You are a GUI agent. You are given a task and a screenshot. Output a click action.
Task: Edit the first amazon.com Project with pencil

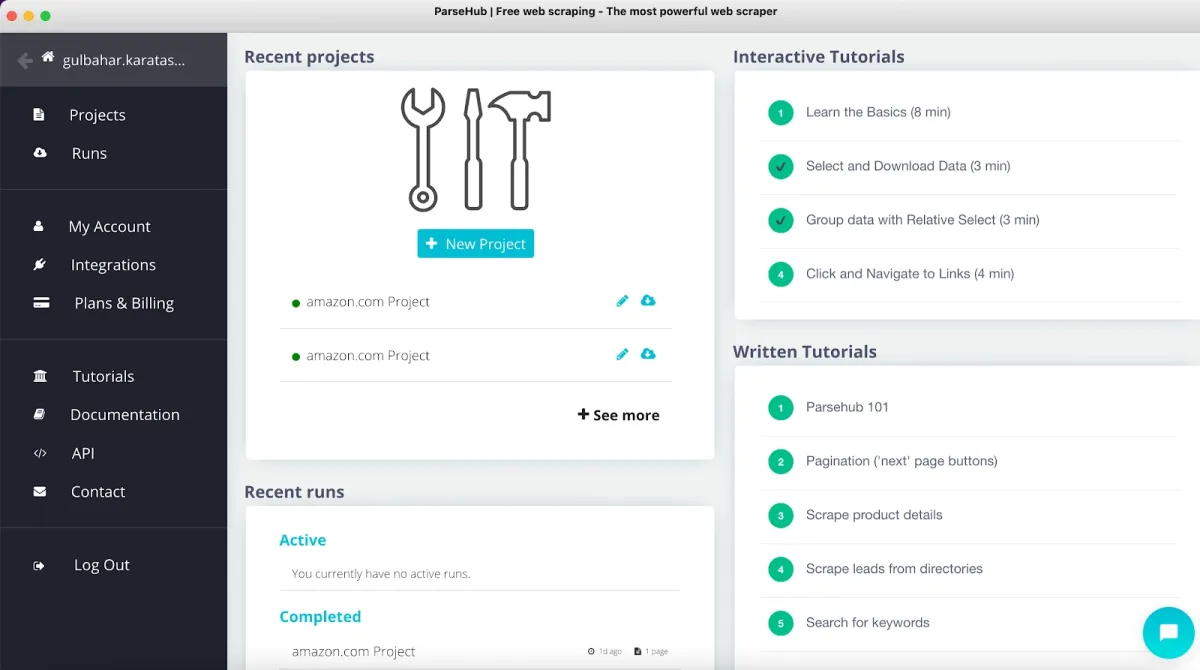(x=622, y=301)
